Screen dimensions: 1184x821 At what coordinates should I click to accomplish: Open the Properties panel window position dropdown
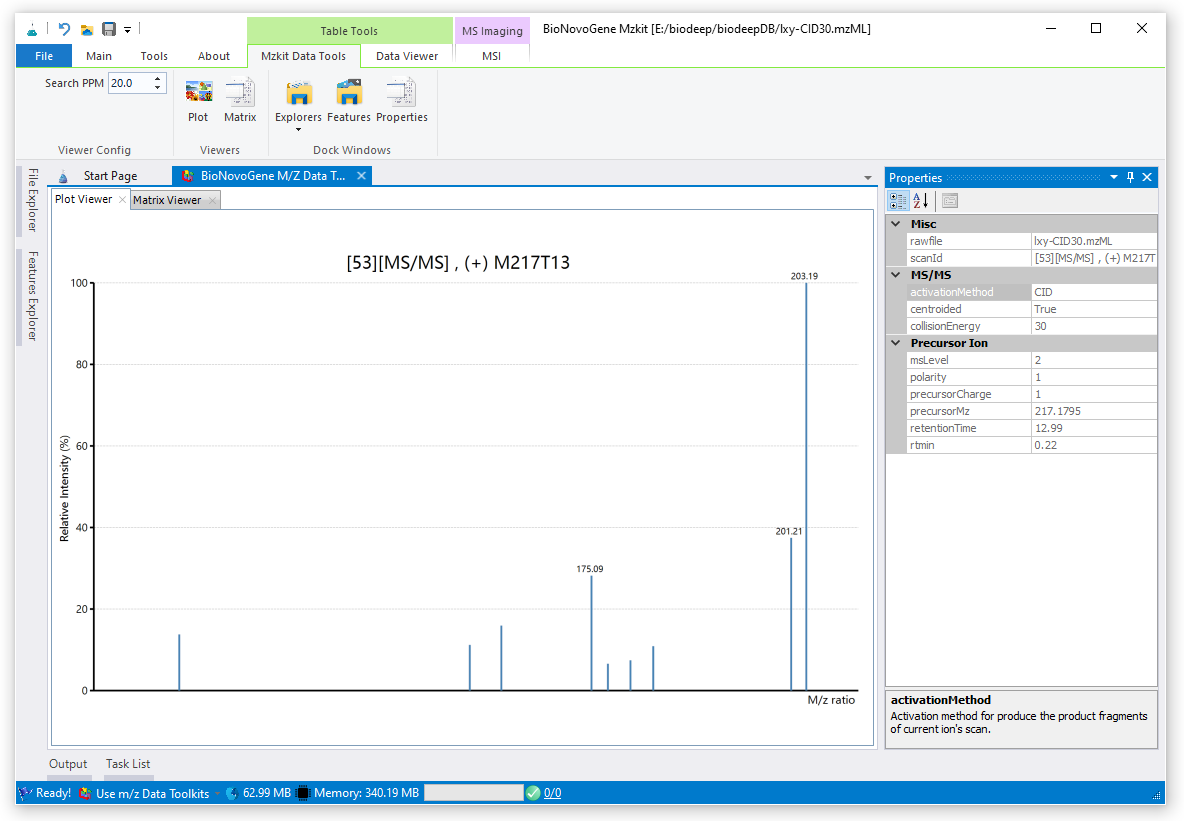(1114, 178)
